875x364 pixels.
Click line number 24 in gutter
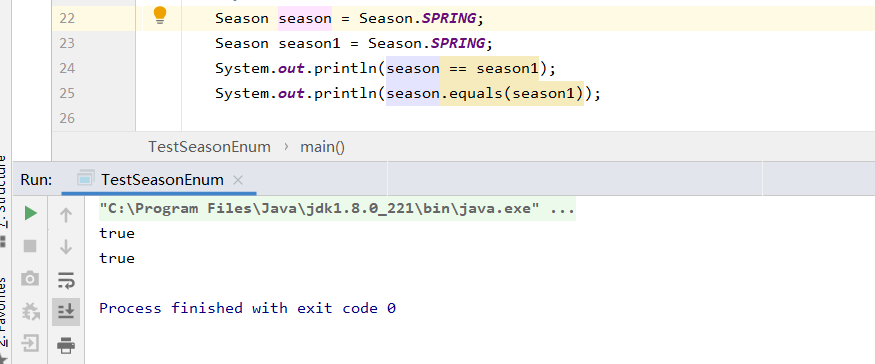67,68
